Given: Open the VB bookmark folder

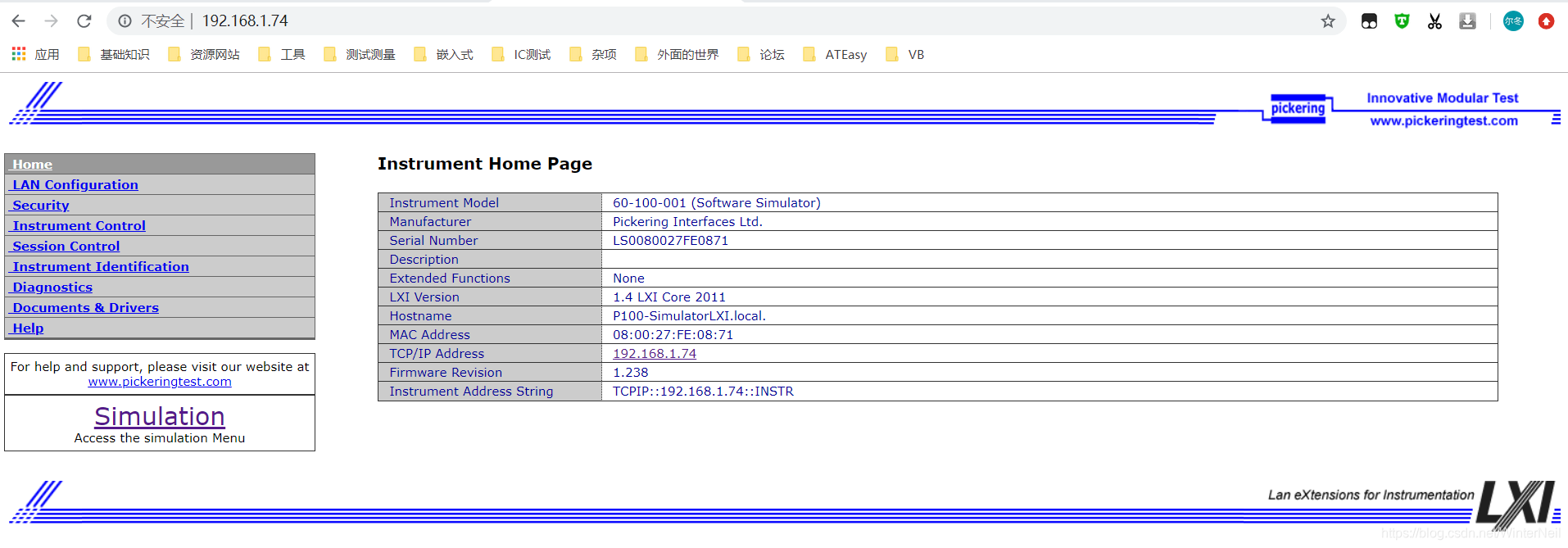Looking at the screenshot, I should coord(905,55).
